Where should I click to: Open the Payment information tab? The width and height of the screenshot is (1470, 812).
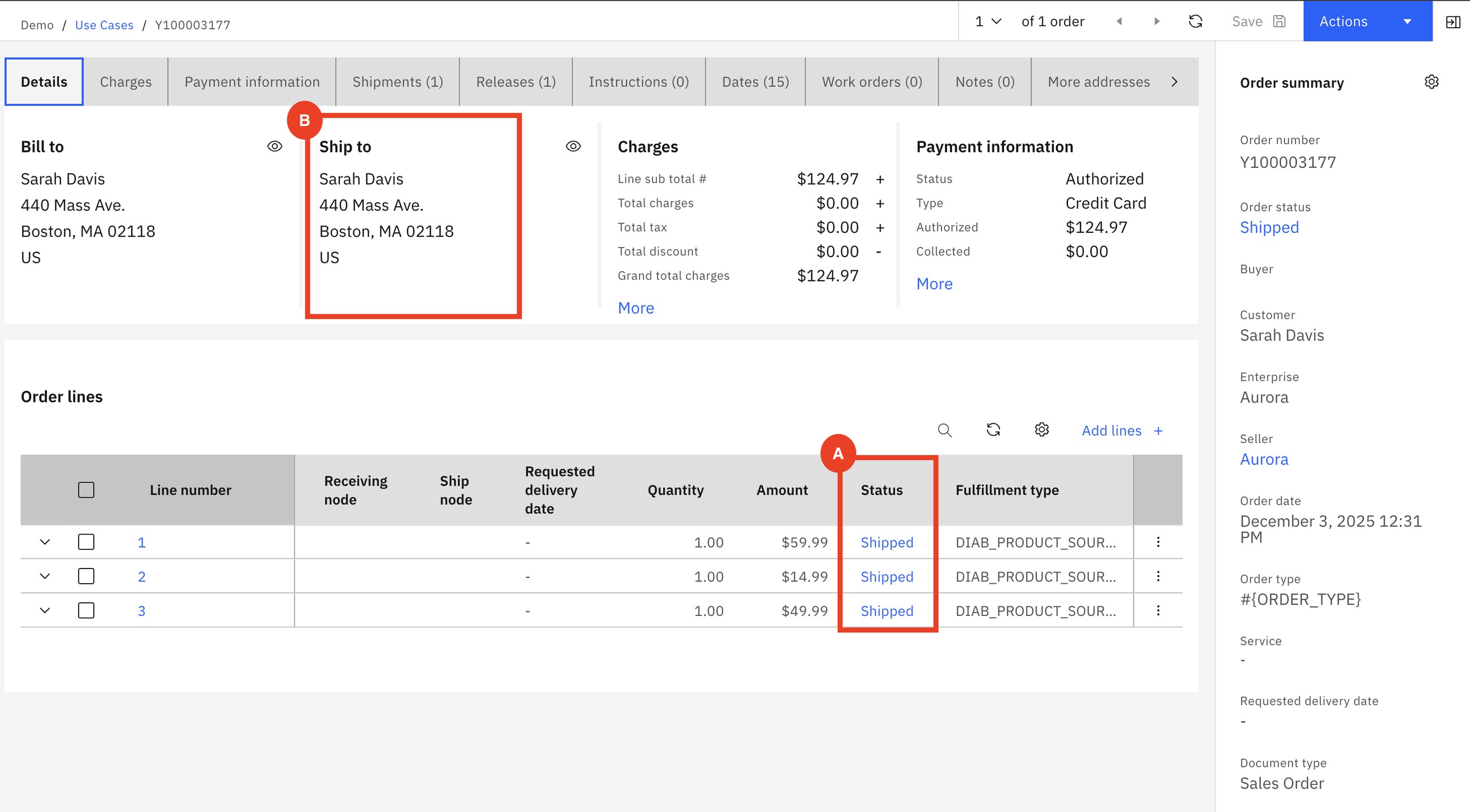[x=252, y=81]
